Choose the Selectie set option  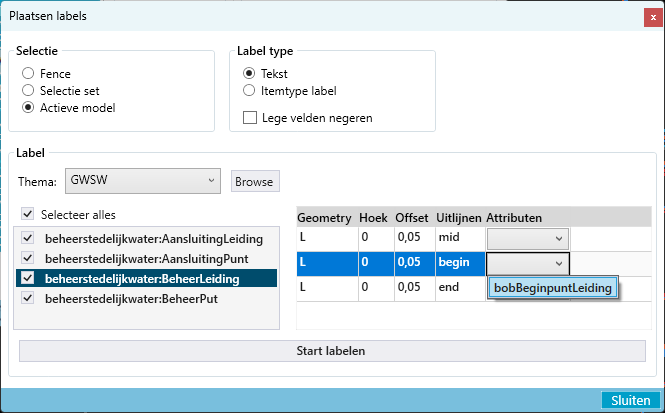(28, 90)
